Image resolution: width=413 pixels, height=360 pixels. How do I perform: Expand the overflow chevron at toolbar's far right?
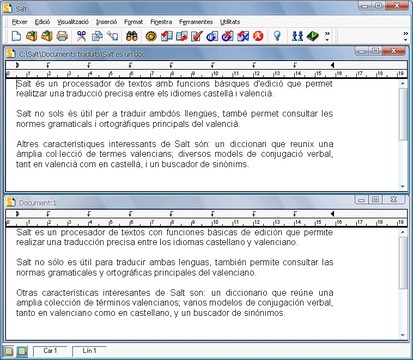(406, 36)
